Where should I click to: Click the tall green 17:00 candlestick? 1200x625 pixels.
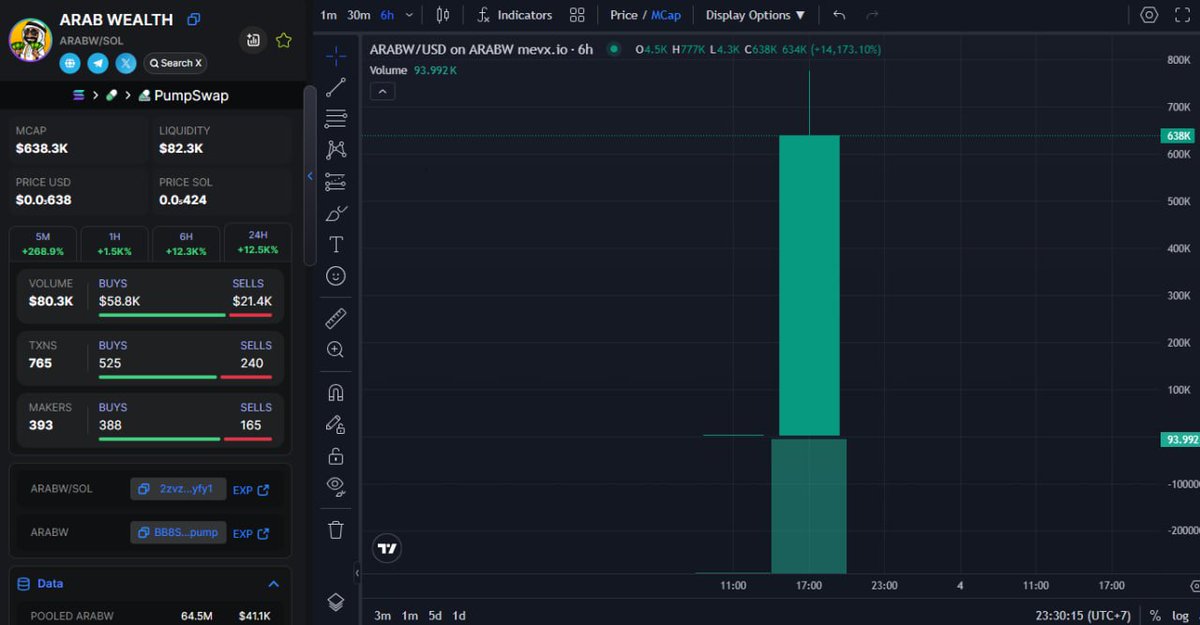coord(809,285)
